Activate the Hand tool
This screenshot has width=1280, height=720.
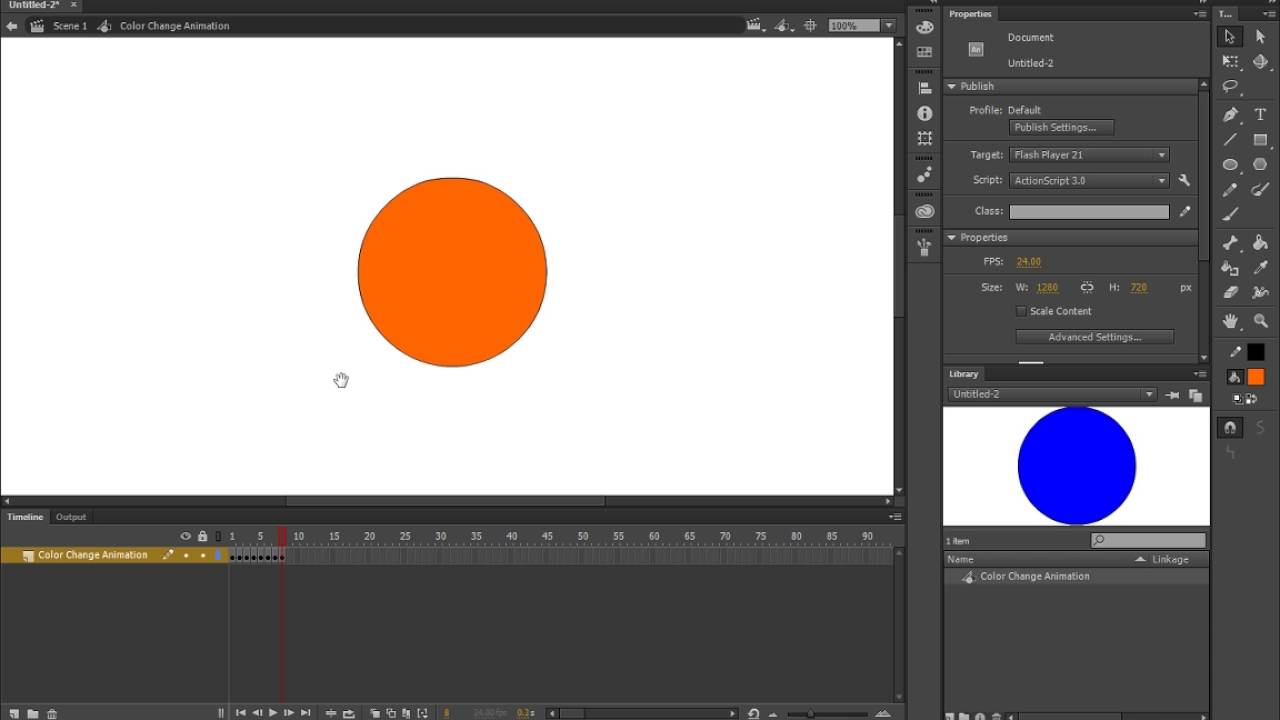(x=1230, y=321)
